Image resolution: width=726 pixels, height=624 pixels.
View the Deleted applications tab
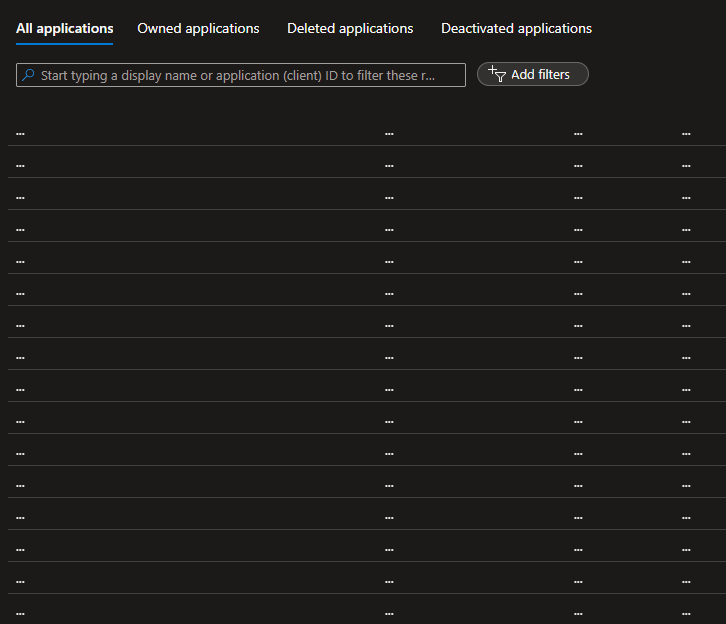coord(350,29)
